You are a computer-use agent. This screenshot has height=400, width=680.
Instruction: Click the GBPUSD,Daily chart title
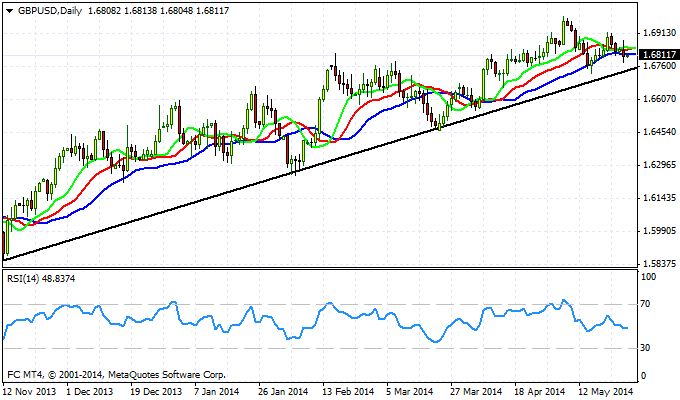point(49,11)
